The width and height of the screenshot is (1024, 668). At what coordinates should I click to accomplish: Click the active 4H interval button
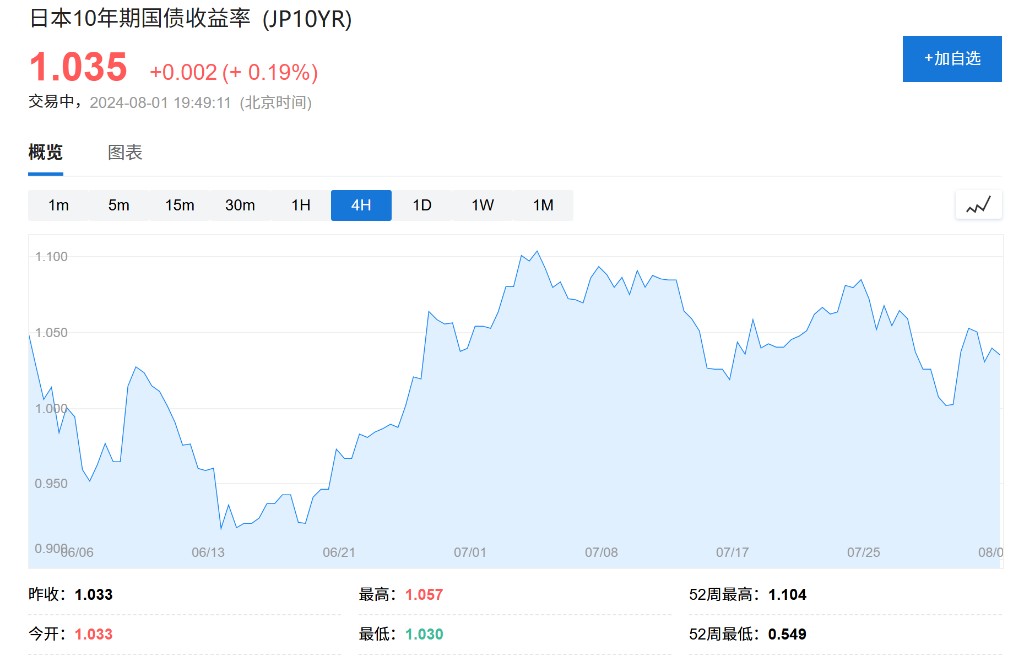coord(361,205)
